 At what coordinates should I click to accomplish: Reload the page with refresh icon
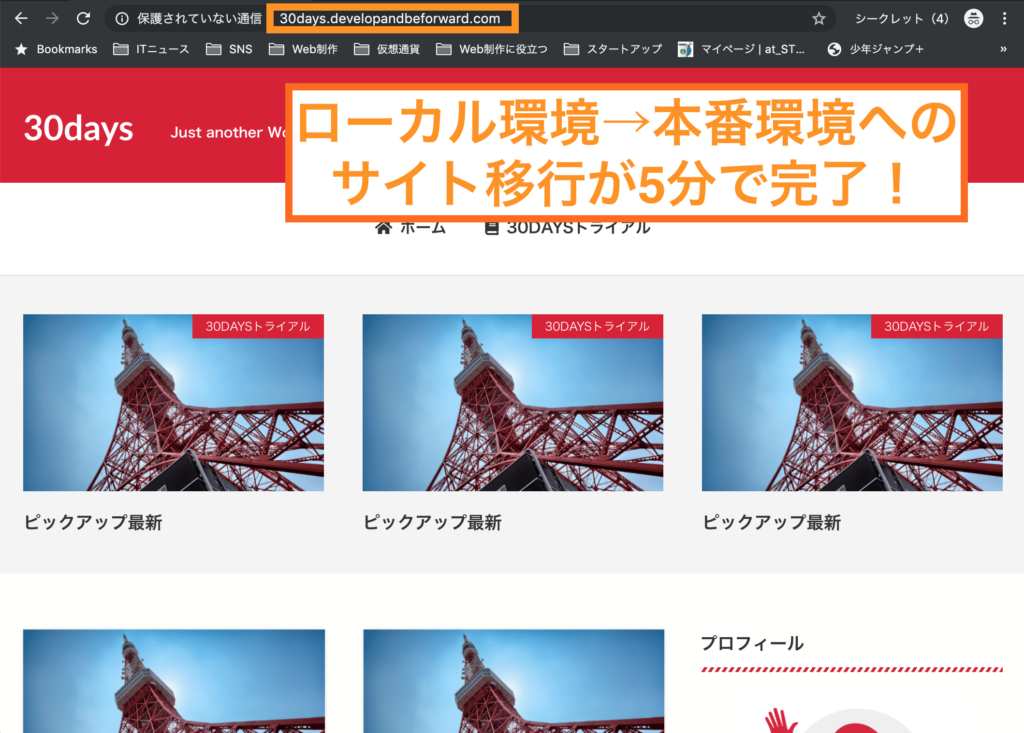tap(84, 18)
